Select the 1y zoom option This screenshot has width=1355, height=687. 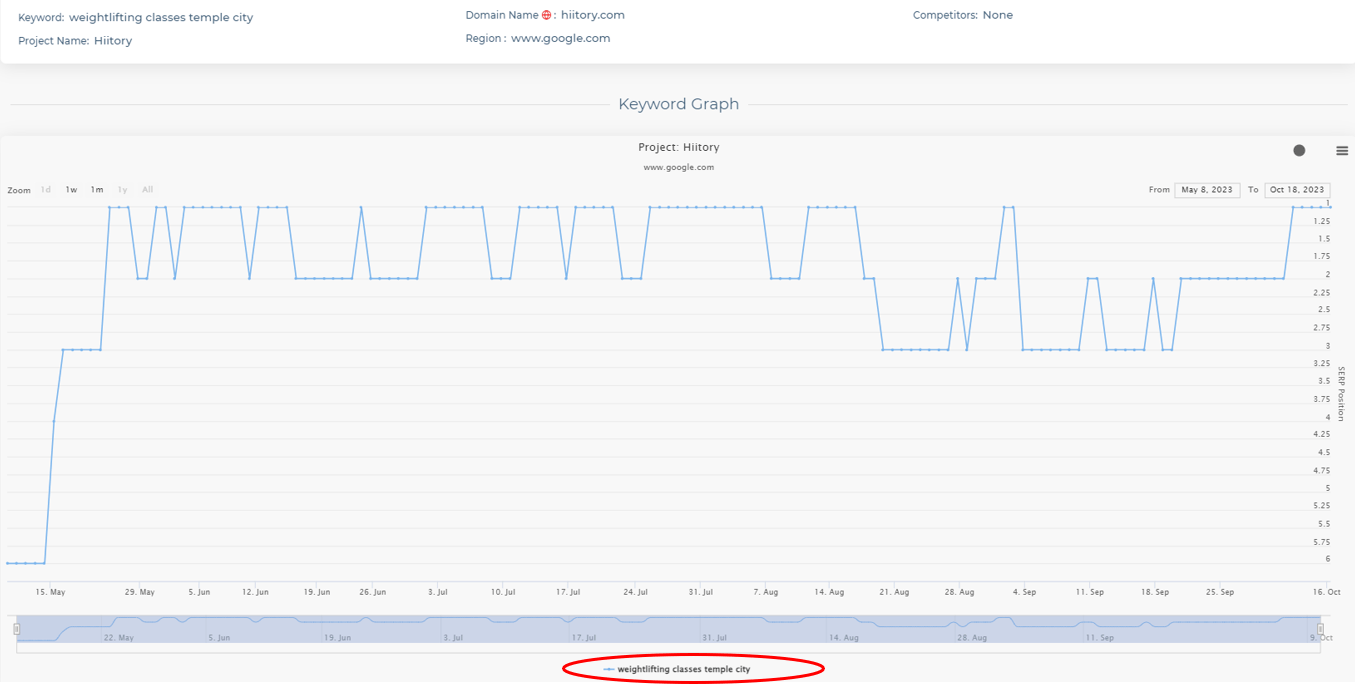tap(122, 190)
